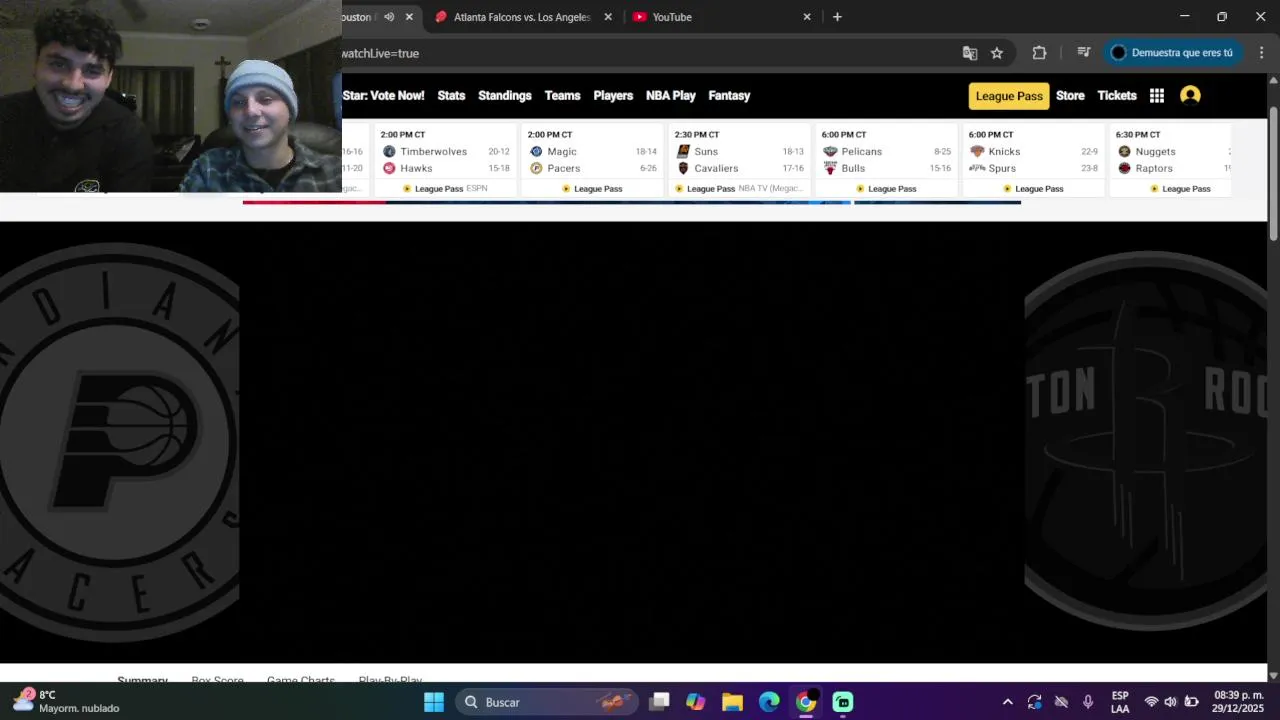The image size is (1280, 720).
Task: Click League Pass link under Knicks vs Spurs
Action: (1033, 189)
